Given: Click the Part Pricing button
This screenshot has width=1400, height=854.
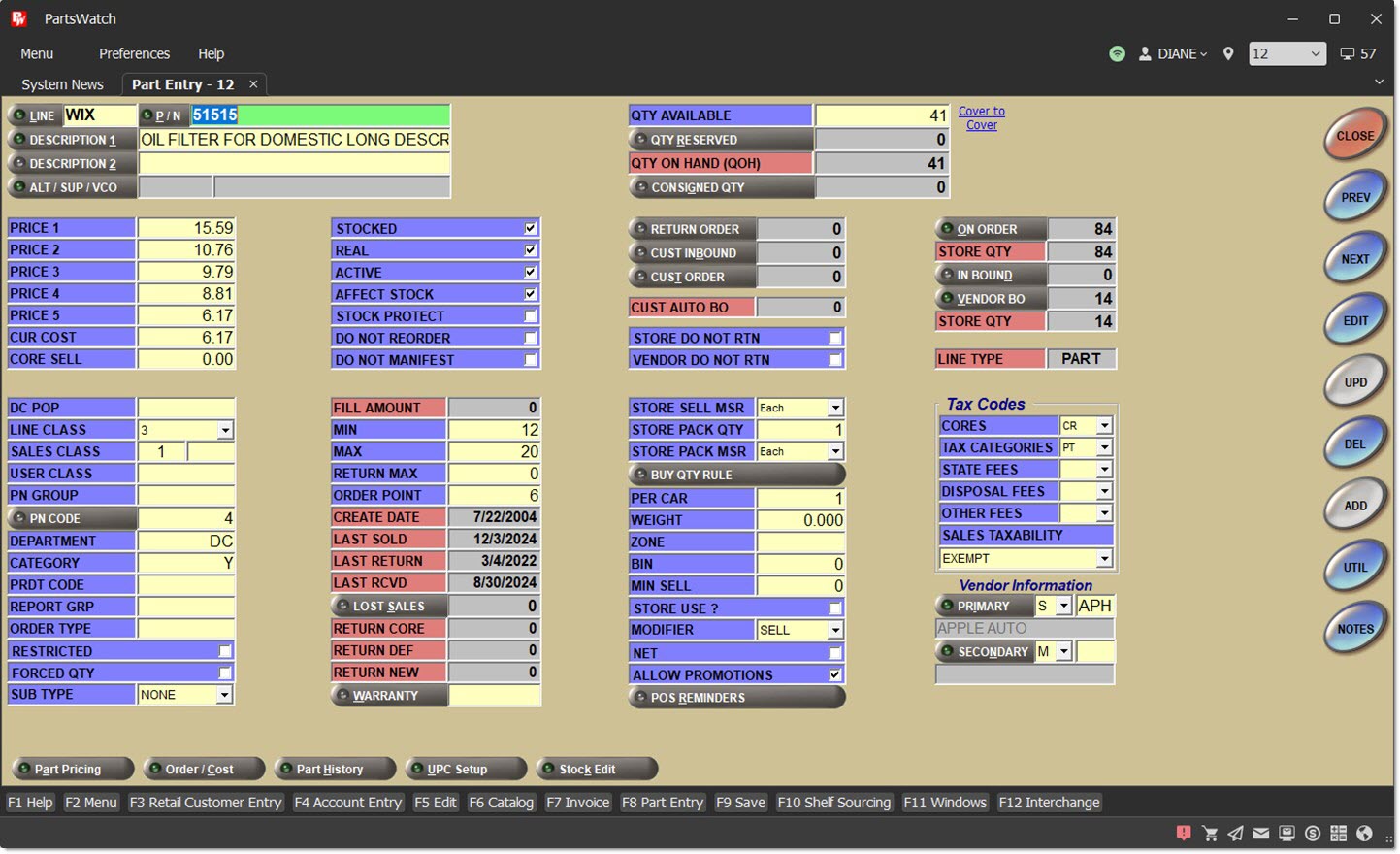Looking at the screenshot, I should (x=68, y=770).
